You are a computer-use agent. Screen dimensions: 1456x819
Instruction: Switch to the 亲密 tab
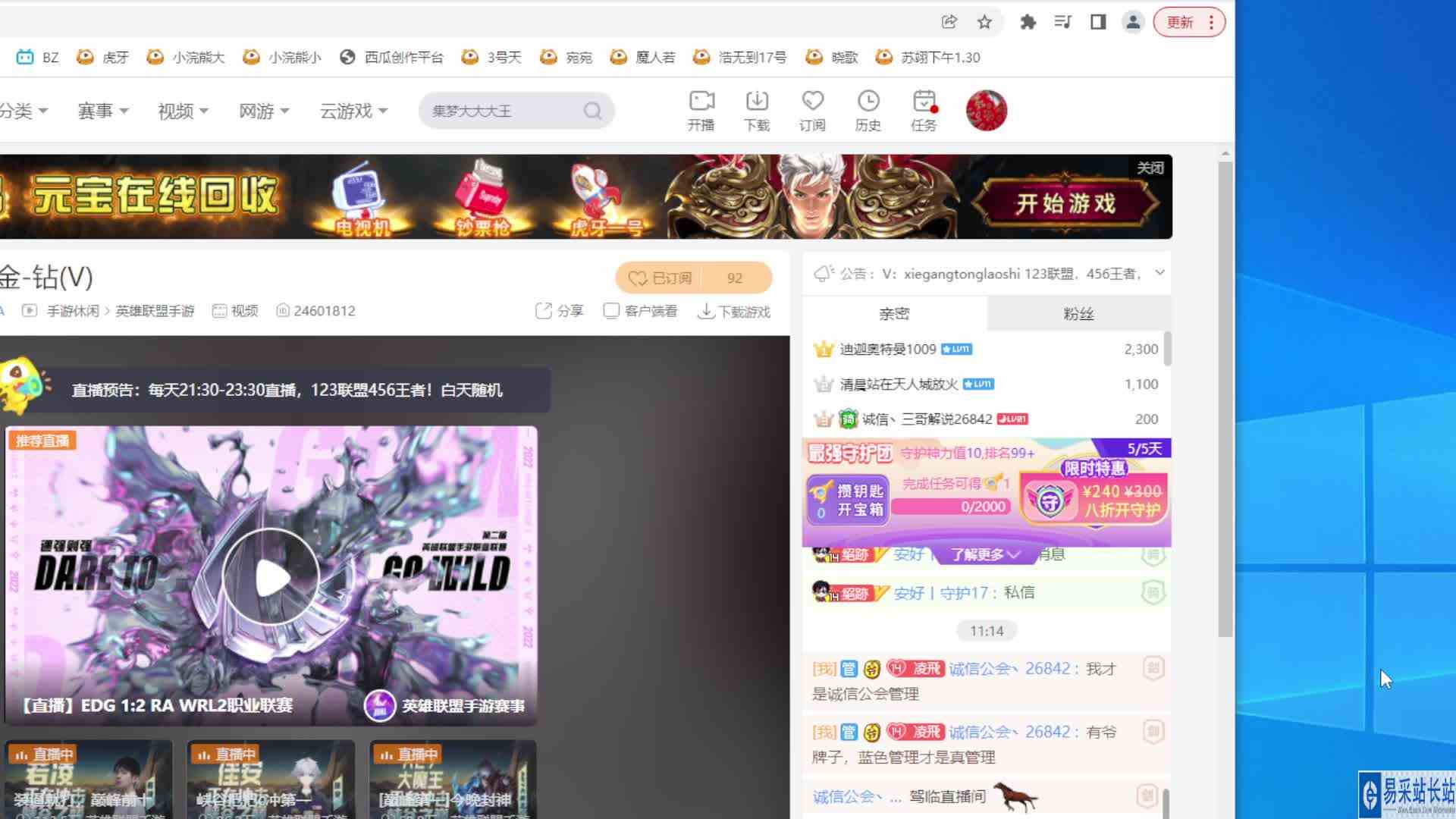click(895, 313)
